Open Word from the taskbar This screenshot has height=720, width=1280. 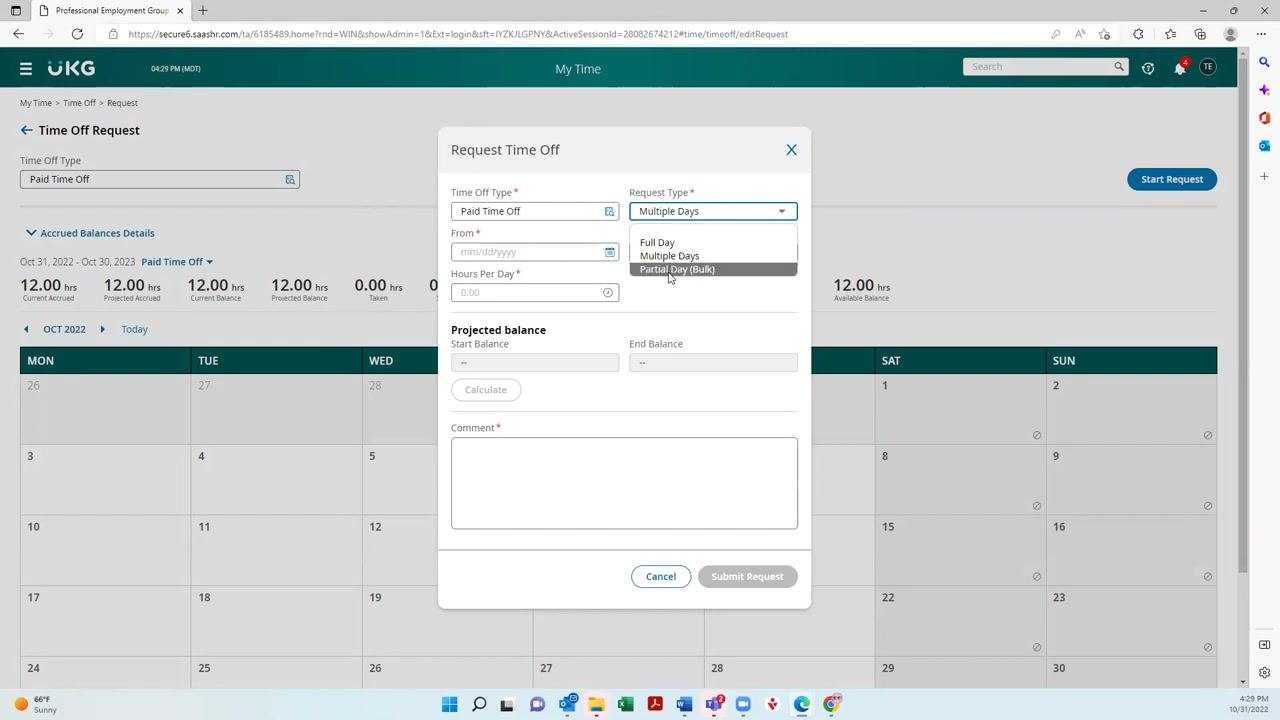(684, 704)
